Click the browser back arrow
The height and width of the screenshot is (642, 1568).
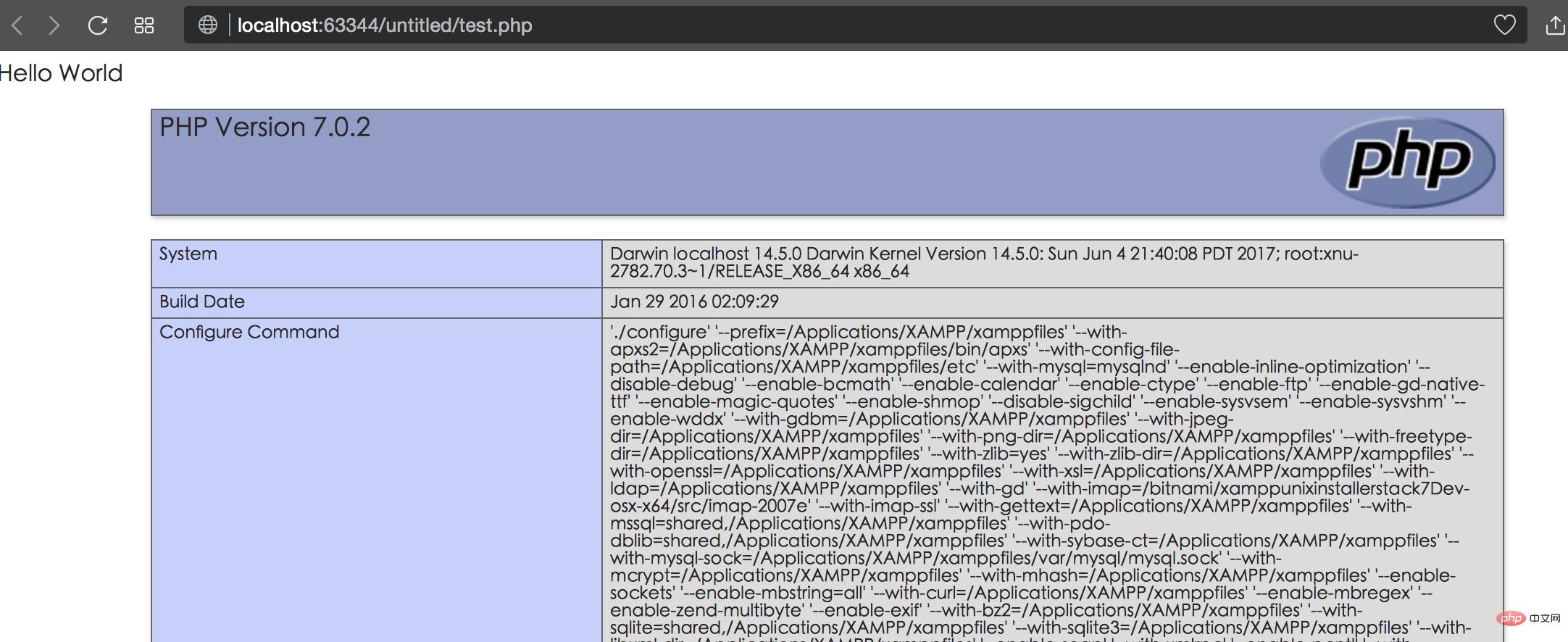coord(18,26)
